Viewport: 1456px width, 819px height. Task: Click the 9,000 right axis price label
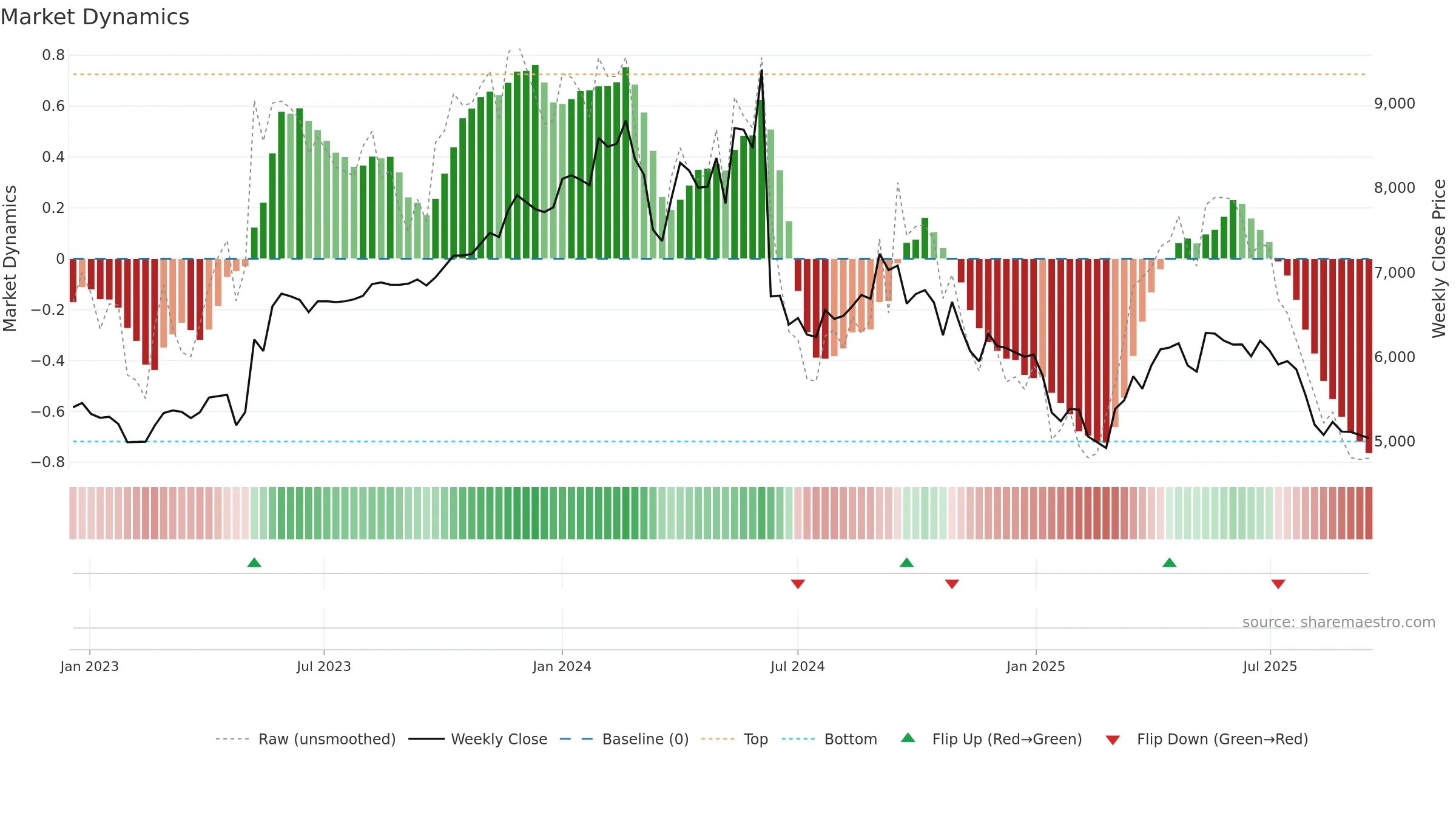[1395, 104]
